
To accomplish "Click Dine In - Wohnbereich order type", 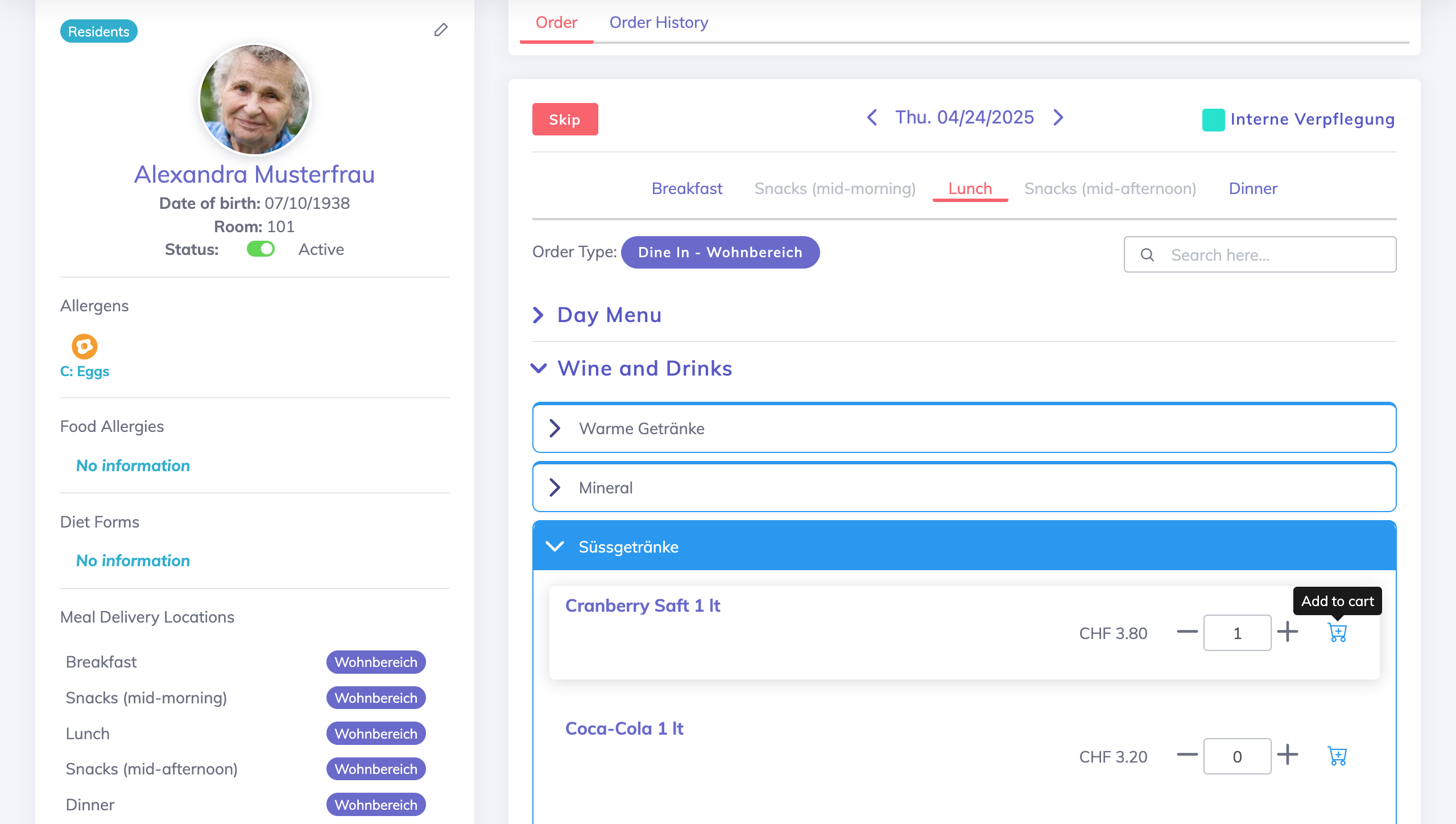I will click(x=720, y=252).
